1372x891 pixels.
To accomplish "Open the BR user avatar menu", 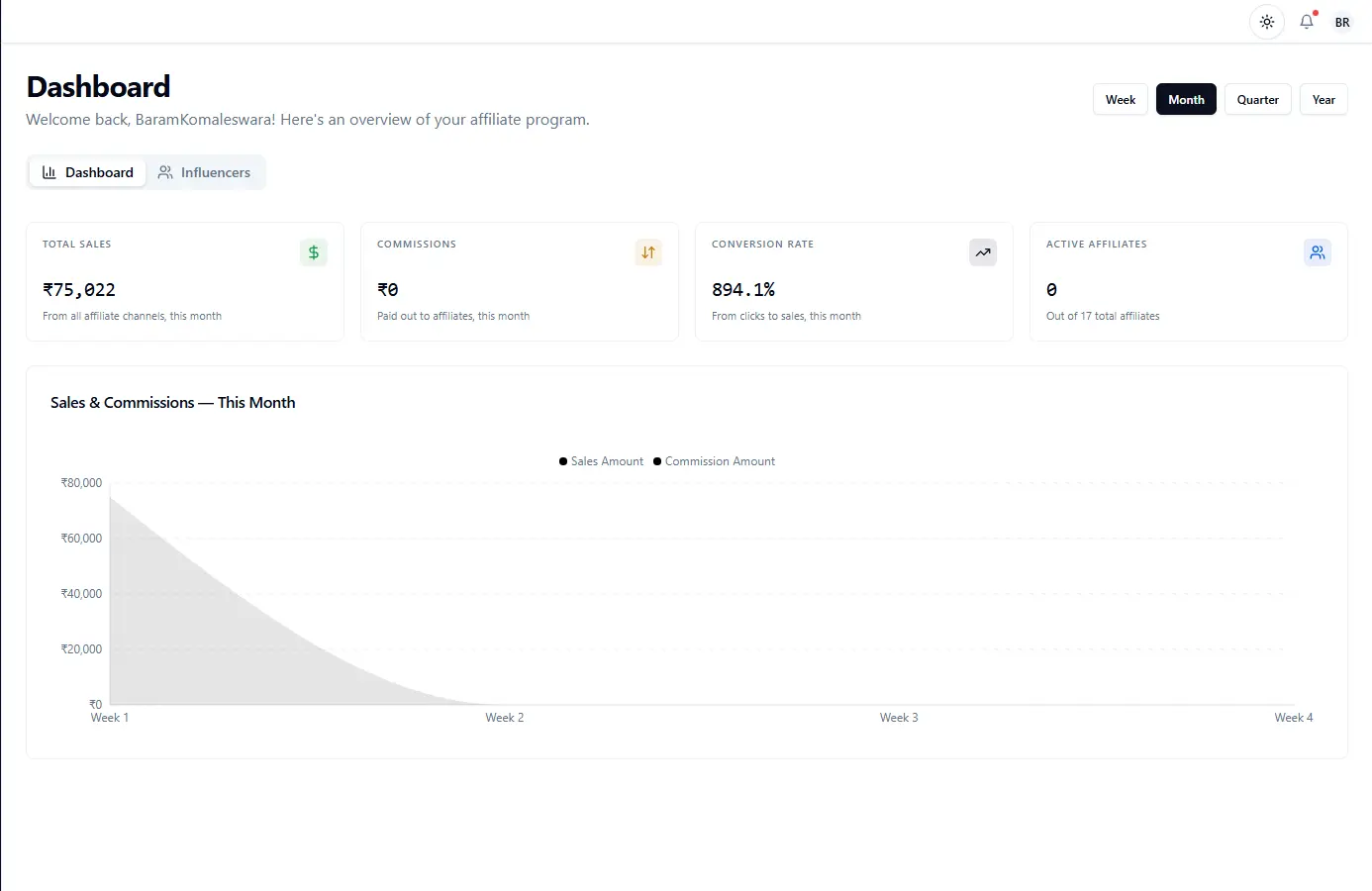I will tap(1342, 22).
